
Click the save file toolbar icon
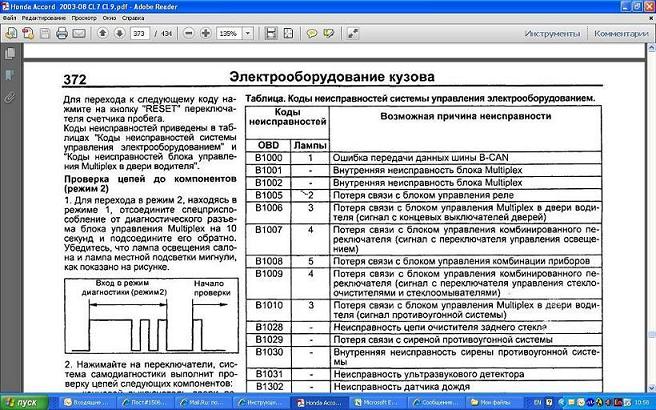coord(45,33)
